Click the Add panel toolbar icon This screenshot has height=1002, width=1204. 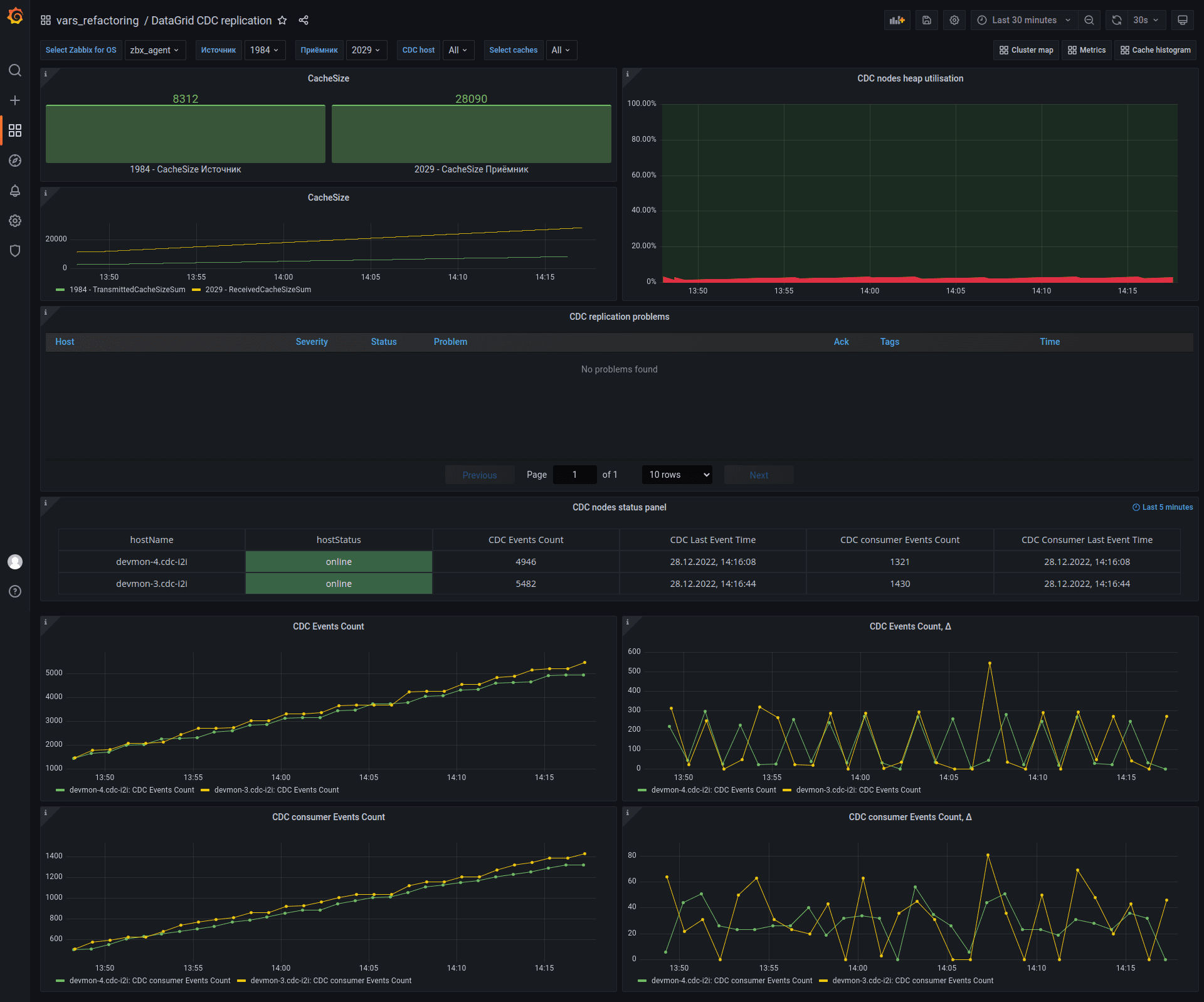point(897,20)
